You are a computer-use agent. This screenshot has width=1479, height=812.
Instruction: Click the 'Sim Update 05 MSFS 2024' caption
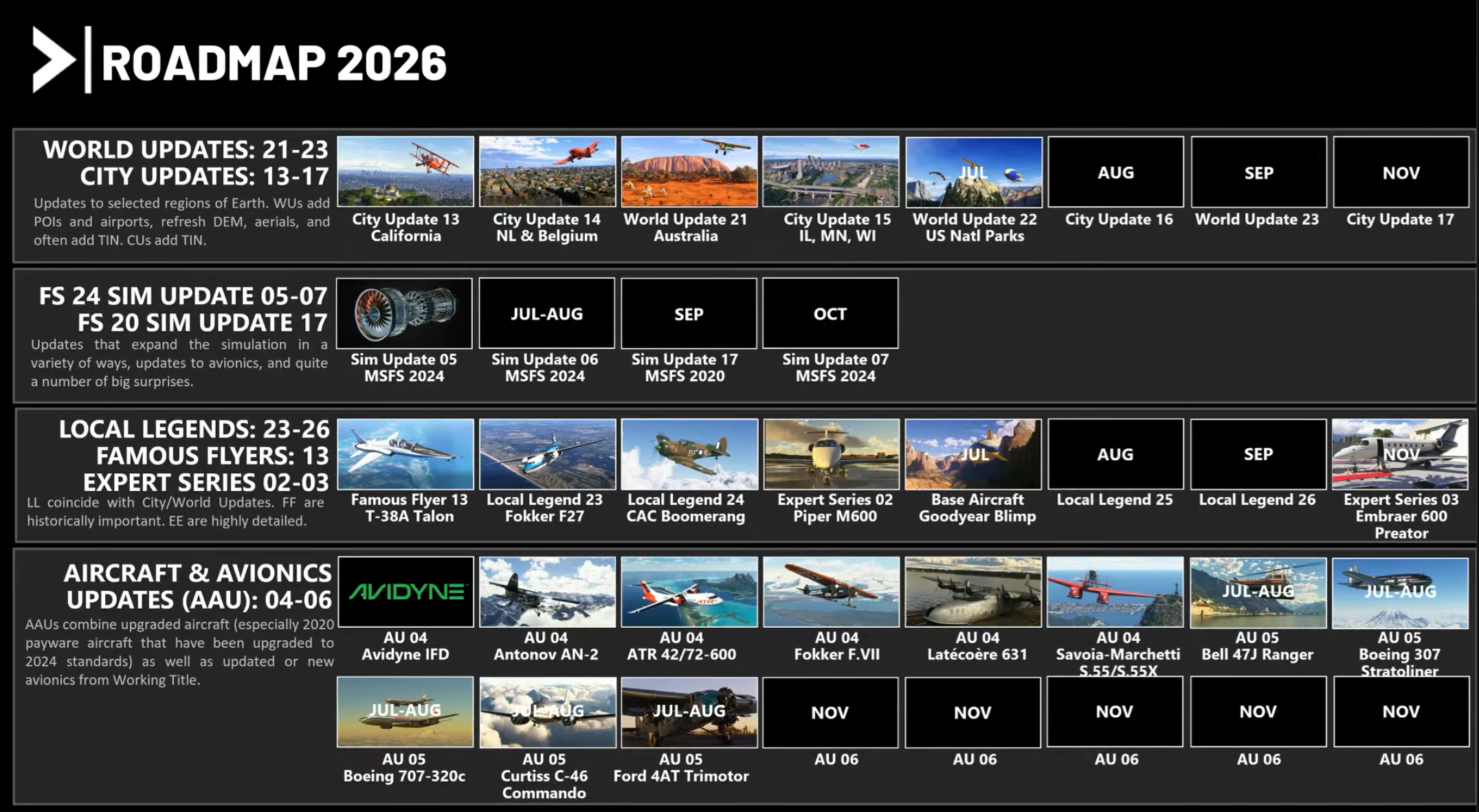(404, 368)
